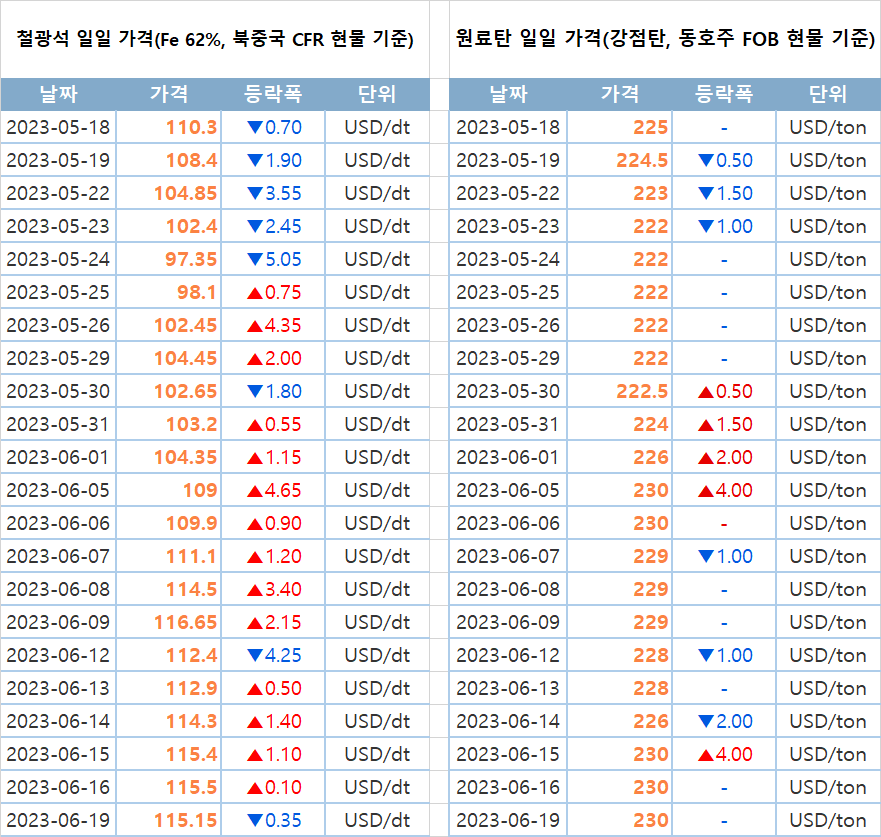The height and width of the screenshot is (837, 881).
Task: Click iron ore date 2023-06-09
Action: pos(58,622)
